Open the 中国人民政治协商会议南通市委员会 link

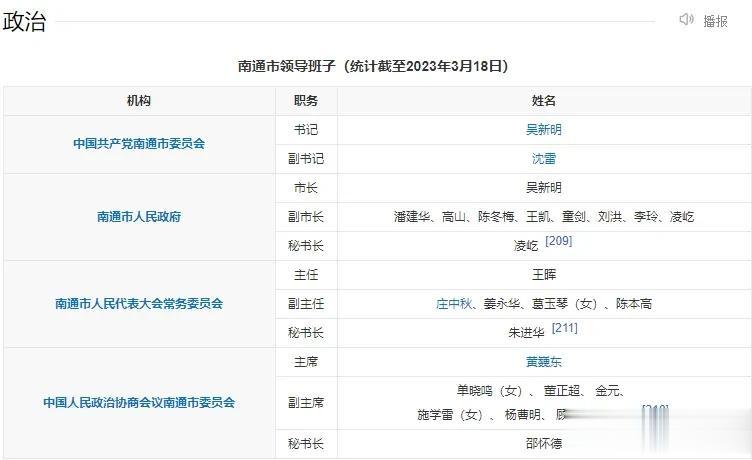[139, 402]
